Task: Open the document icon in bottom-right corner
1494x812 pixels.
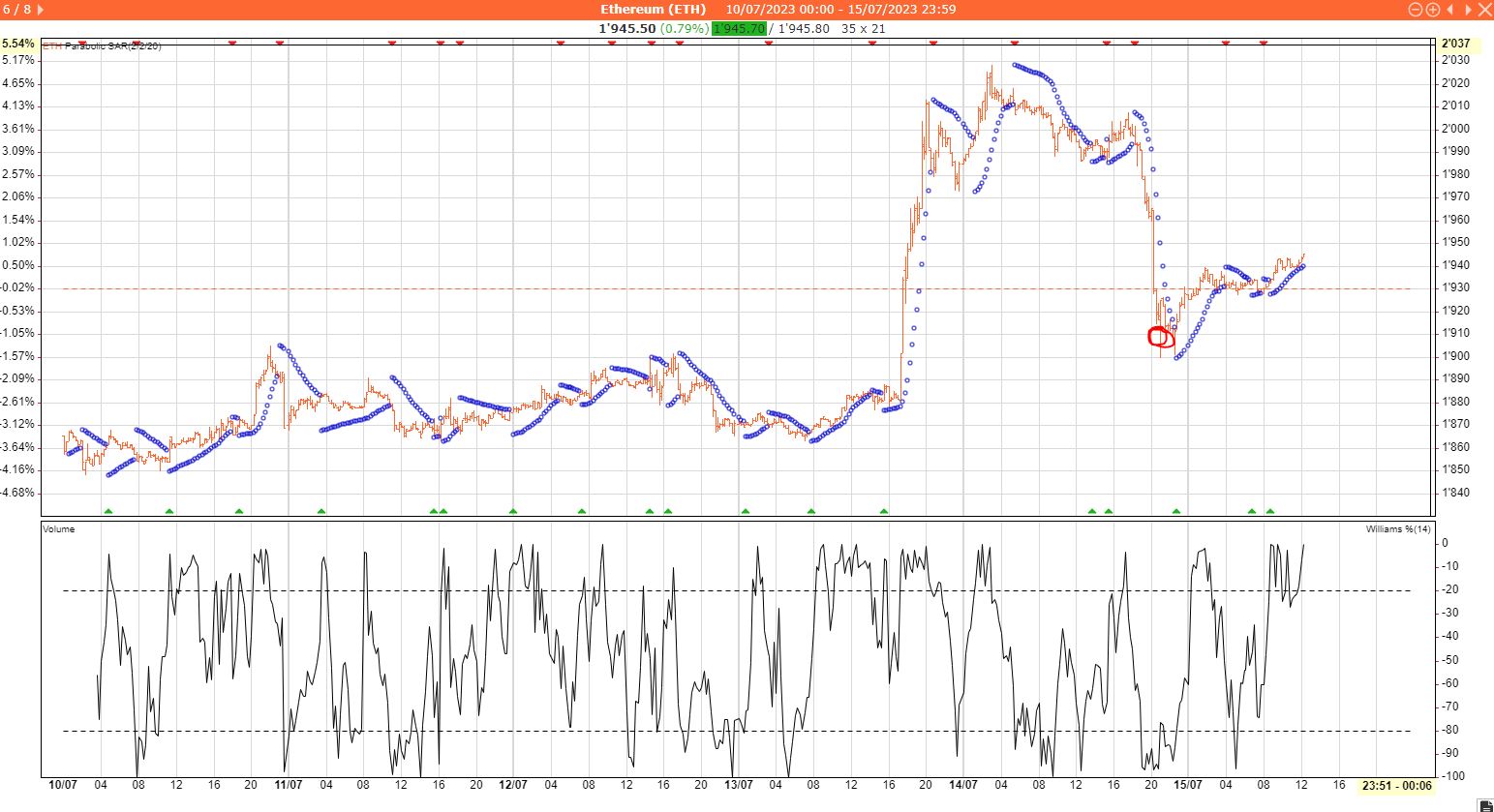Action: [1485, 805]
